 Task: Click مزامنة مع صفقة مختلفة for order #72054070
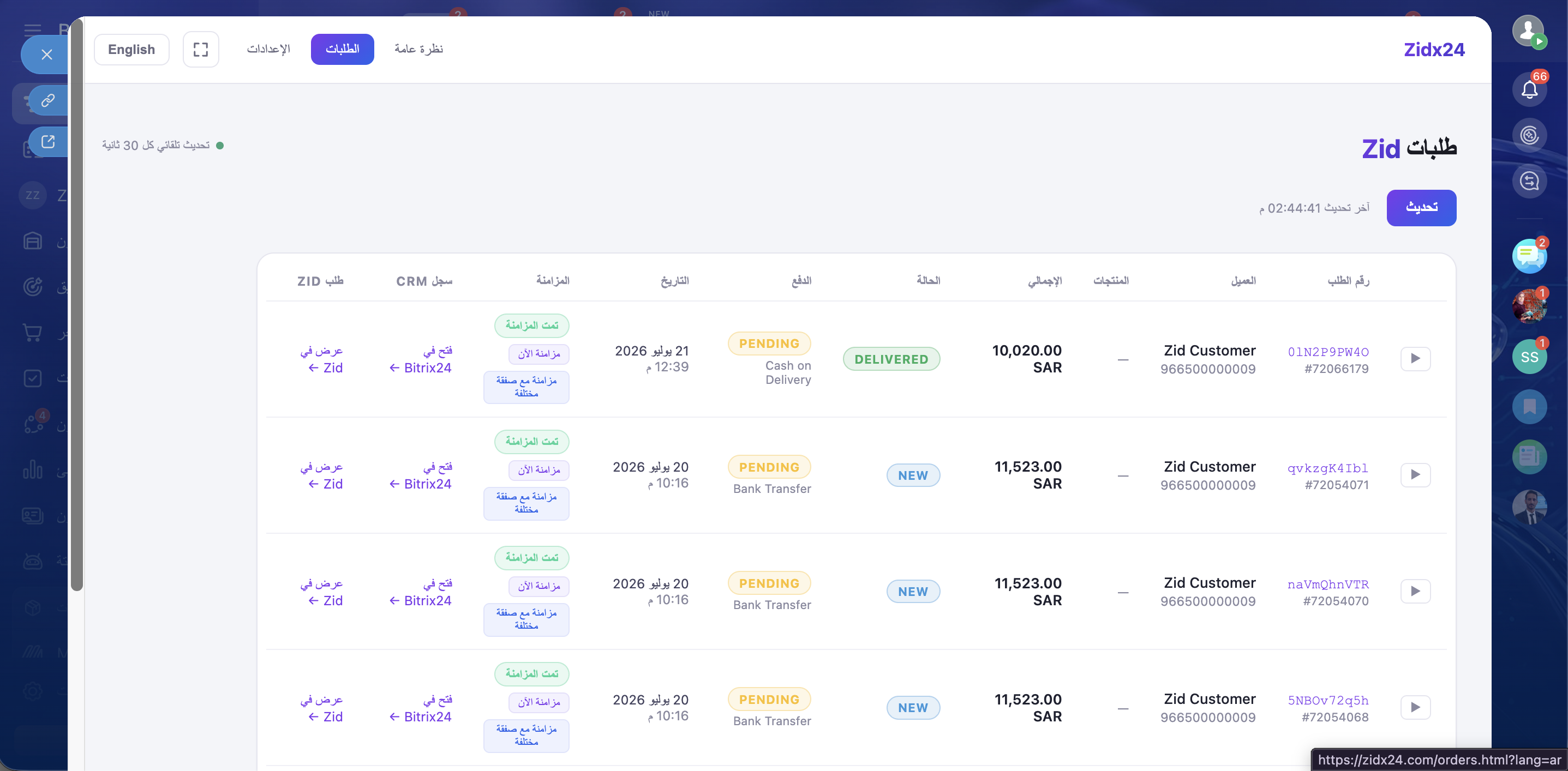tap(526, 620)
